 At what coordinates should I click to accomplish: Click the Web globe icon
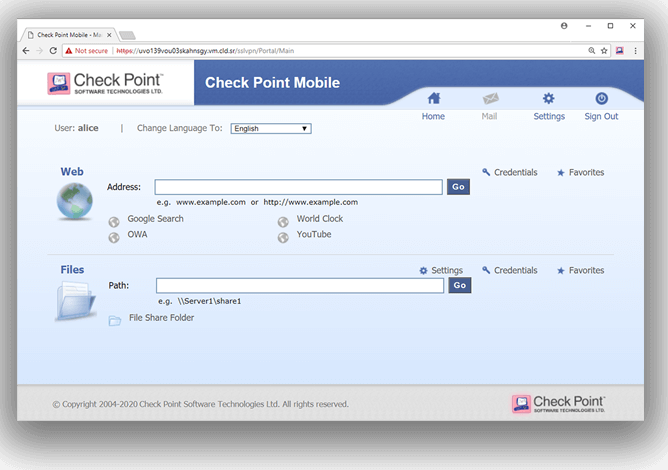[74, 201]
